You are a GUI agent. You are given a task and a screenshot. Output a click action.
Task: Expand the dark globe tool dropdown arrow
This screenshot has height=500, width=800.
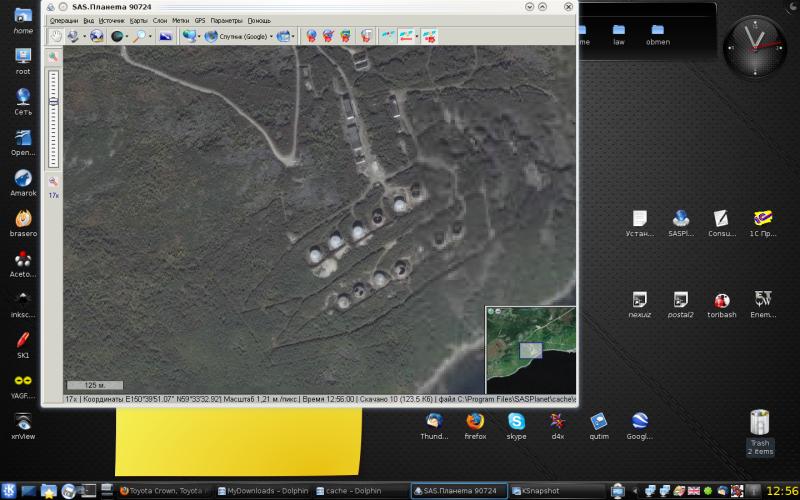click(128, 36)
